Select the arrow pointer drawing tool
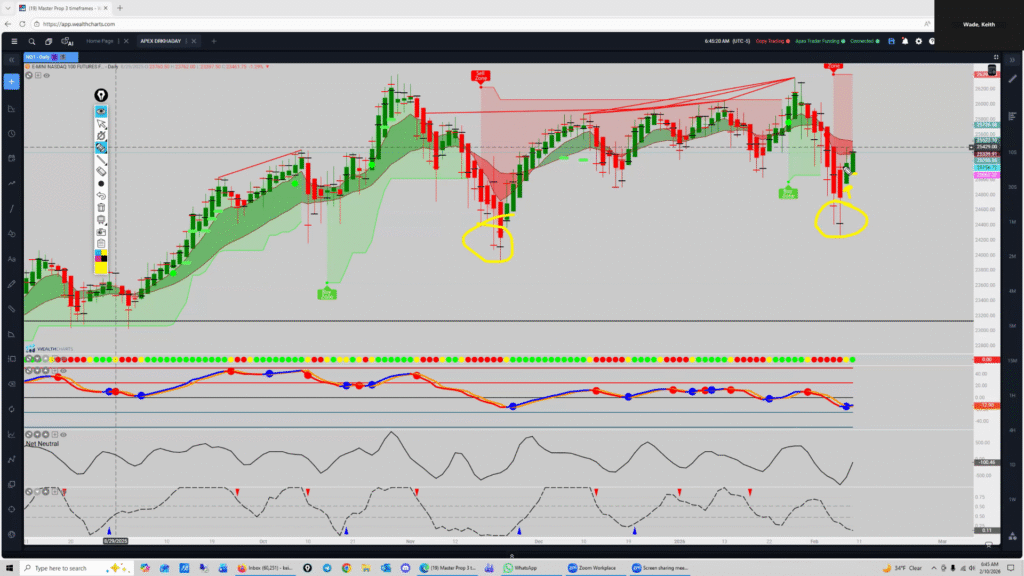 pyautogui.click(x=101, y=123)
